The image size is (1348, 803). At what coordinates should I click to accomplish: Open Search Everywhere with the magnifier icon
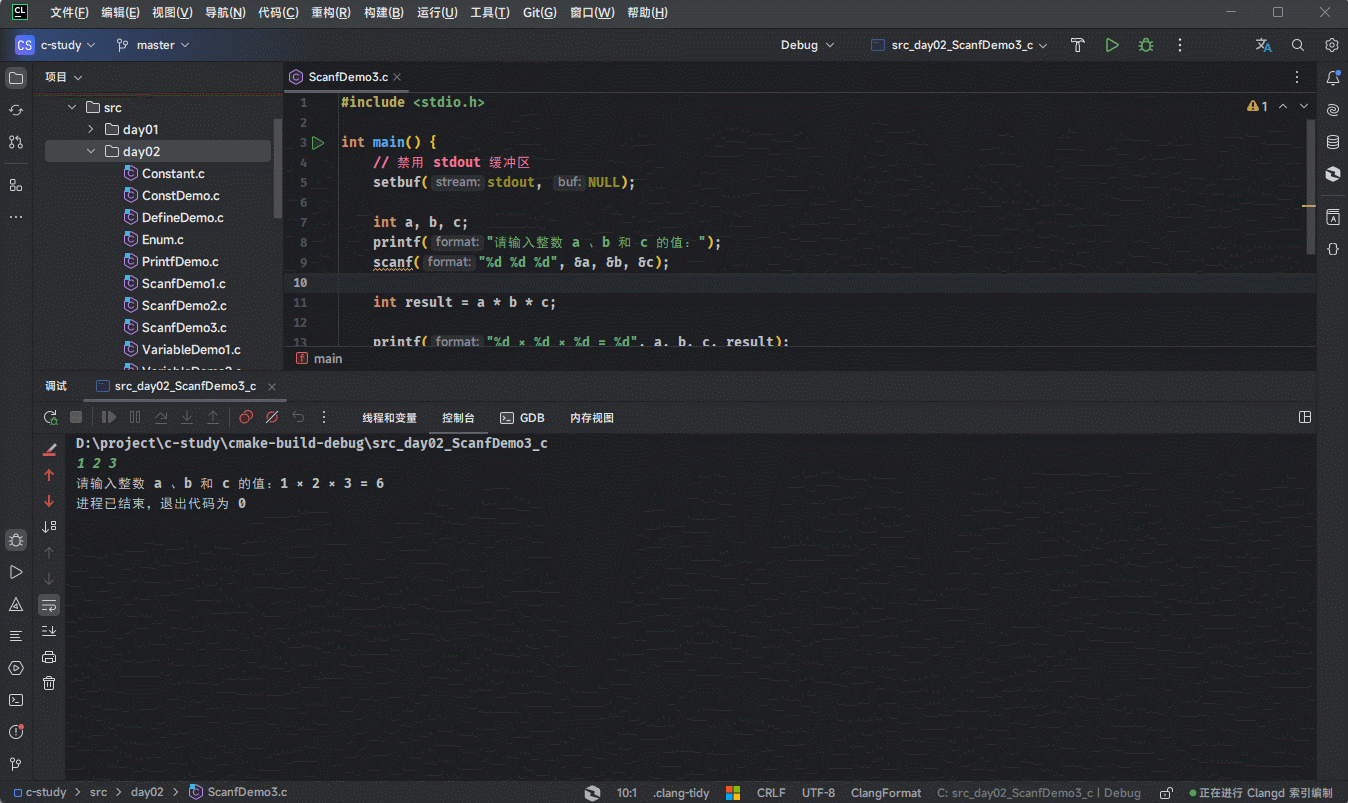click(1297, 45)
